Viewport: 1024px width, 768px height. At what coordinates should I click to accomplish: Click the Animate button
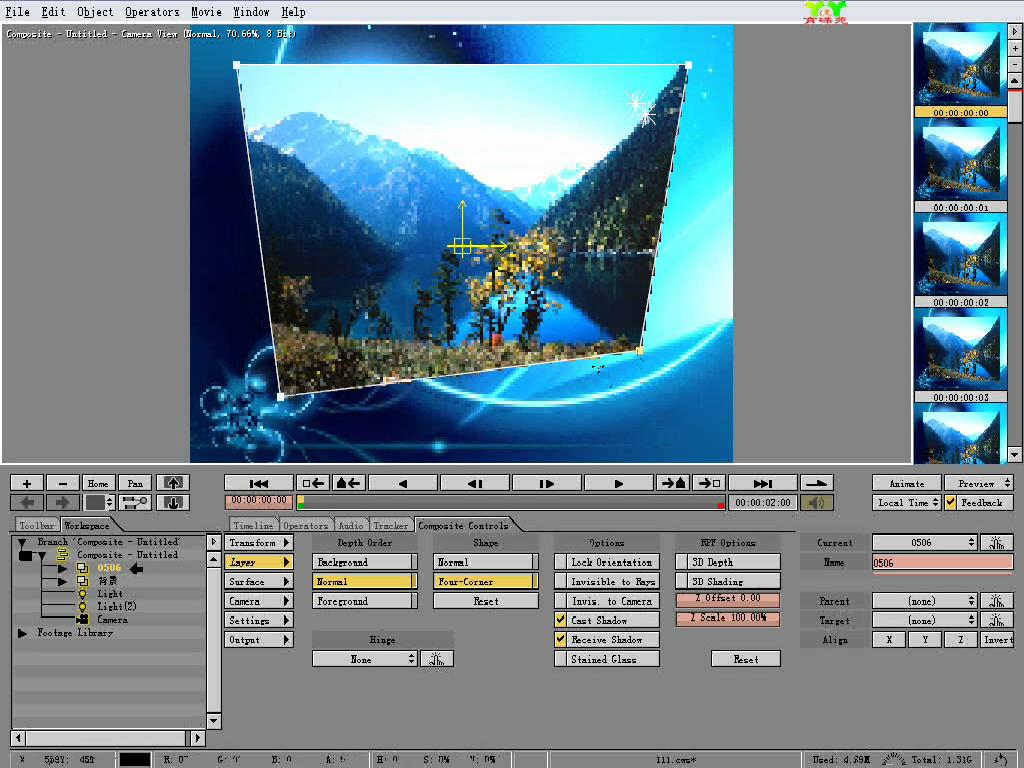pos(906,483)
